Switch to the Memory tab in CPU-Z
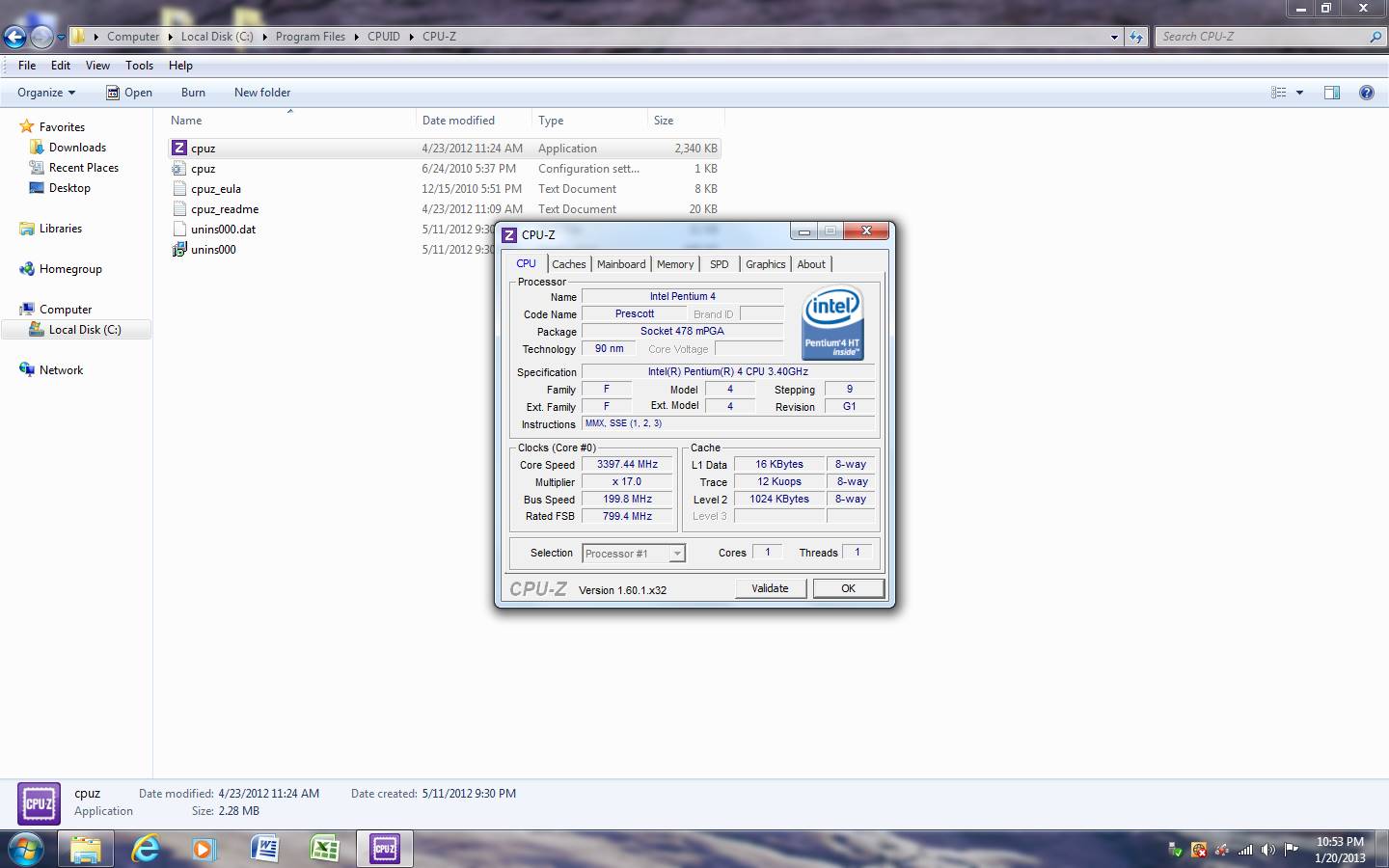 [x=675, y=264]
